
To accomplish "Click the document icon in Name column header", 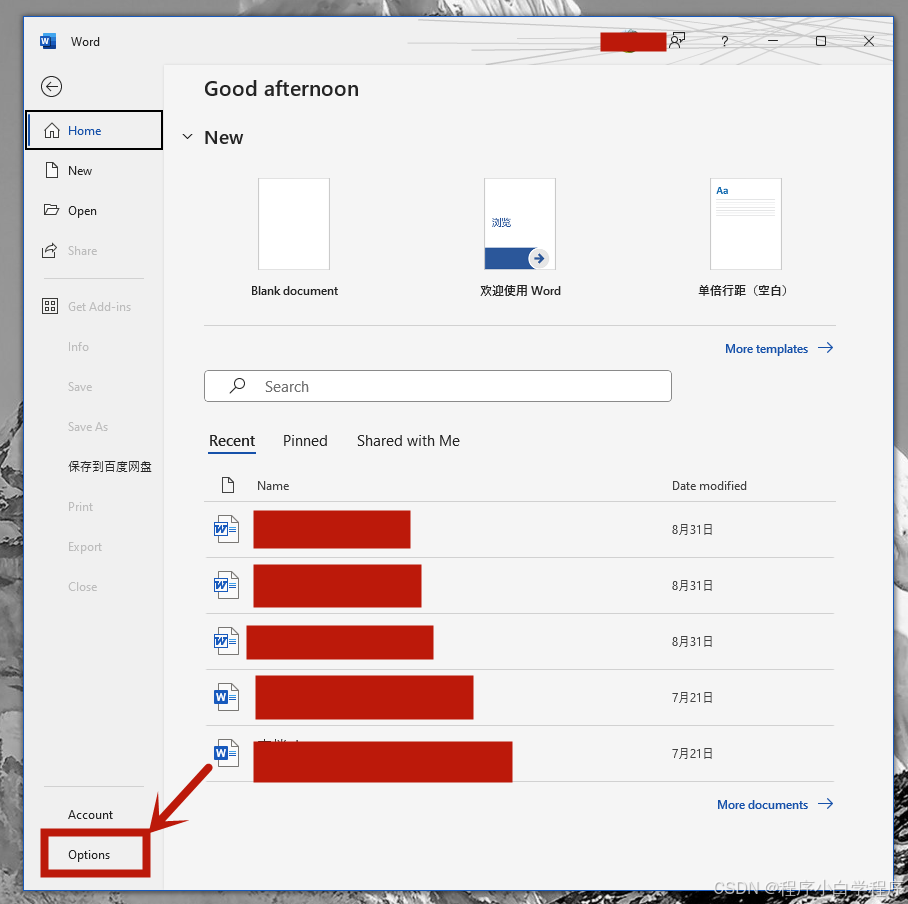I will [x=228, y=485].
